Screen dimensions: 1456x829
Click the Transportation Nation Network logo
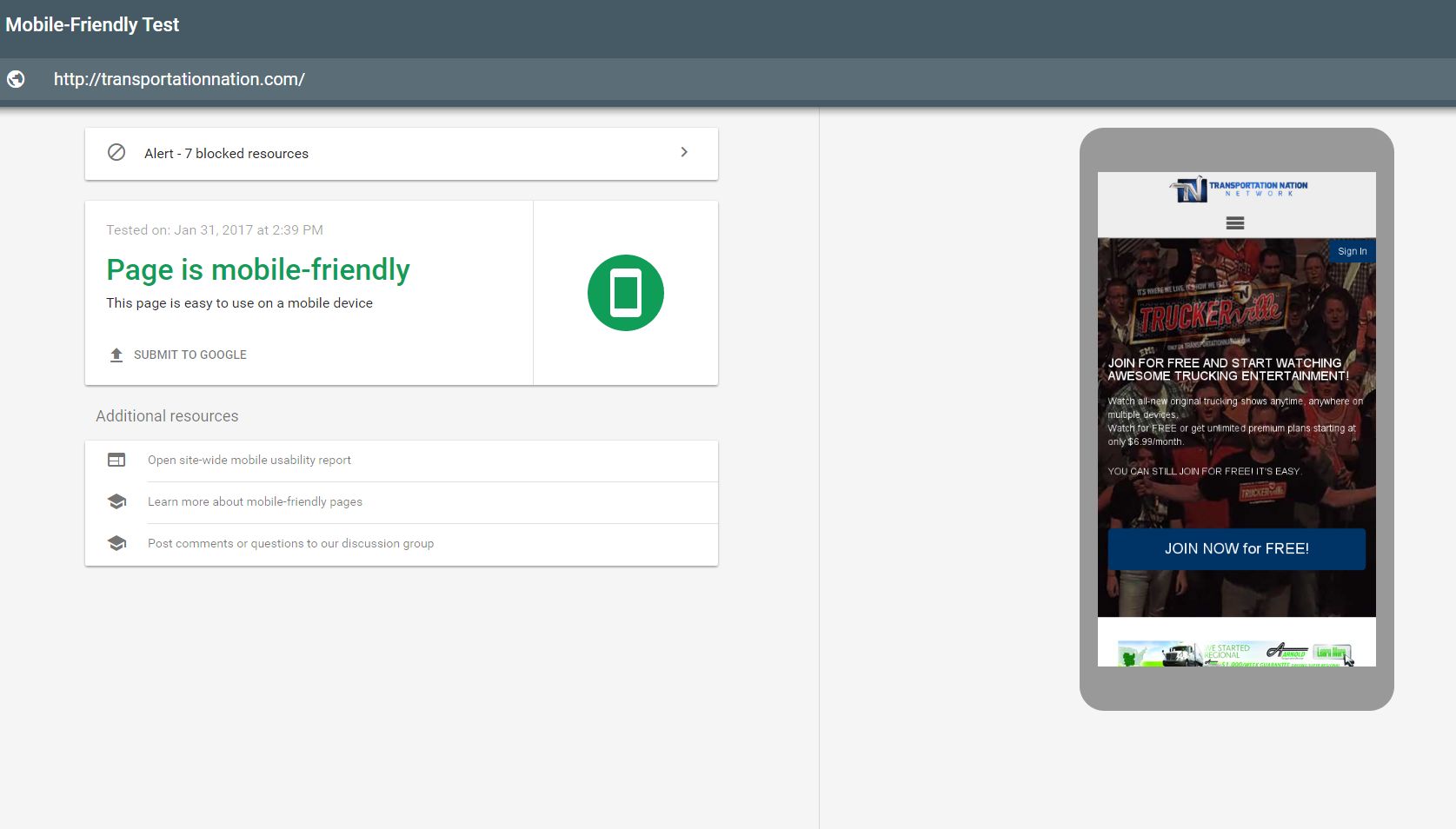(1237, 189)
